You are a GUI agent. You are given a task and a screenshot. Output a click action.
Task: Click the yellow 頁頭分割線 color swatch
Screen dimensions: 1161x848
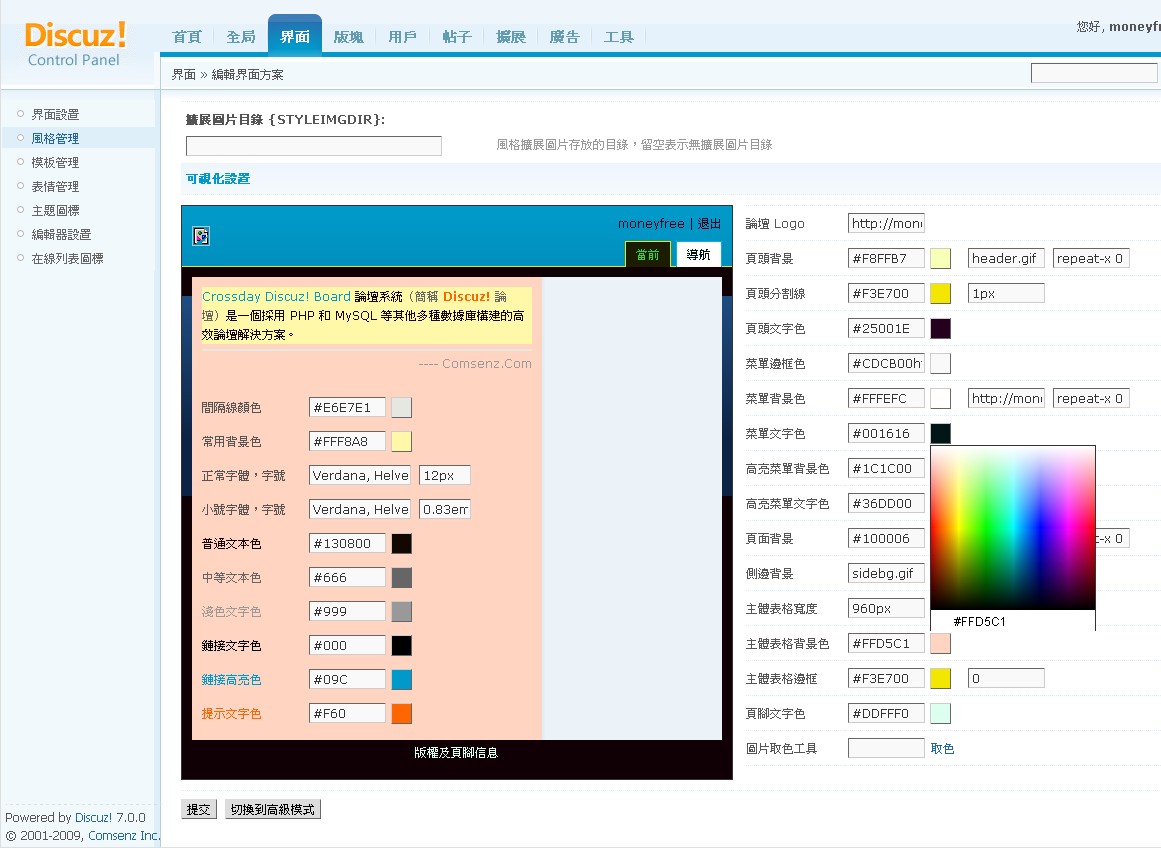point(940,293)
